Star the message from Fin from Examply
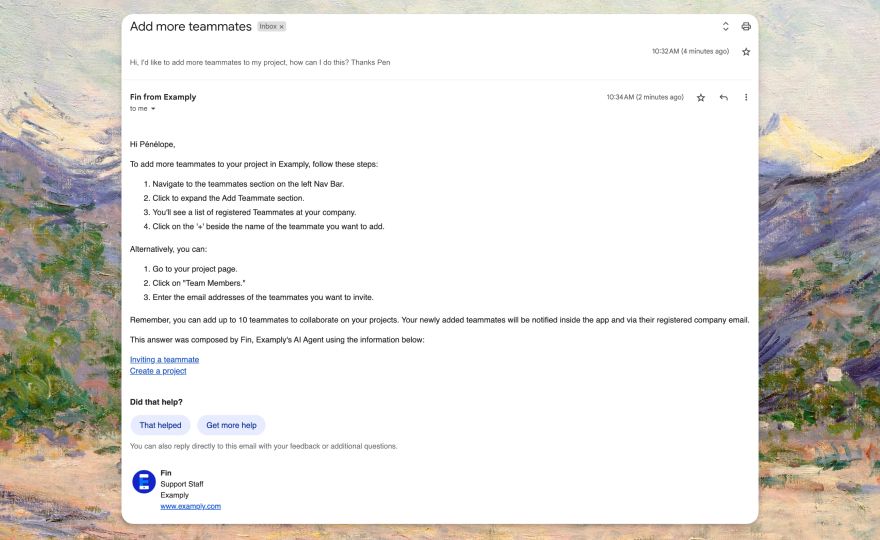This screenshot has height=540, width=880. (700, 97)
